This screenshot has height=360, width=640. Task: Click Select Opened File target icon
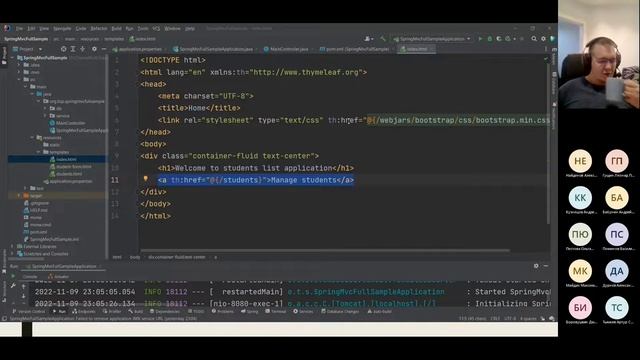[63, 49]
